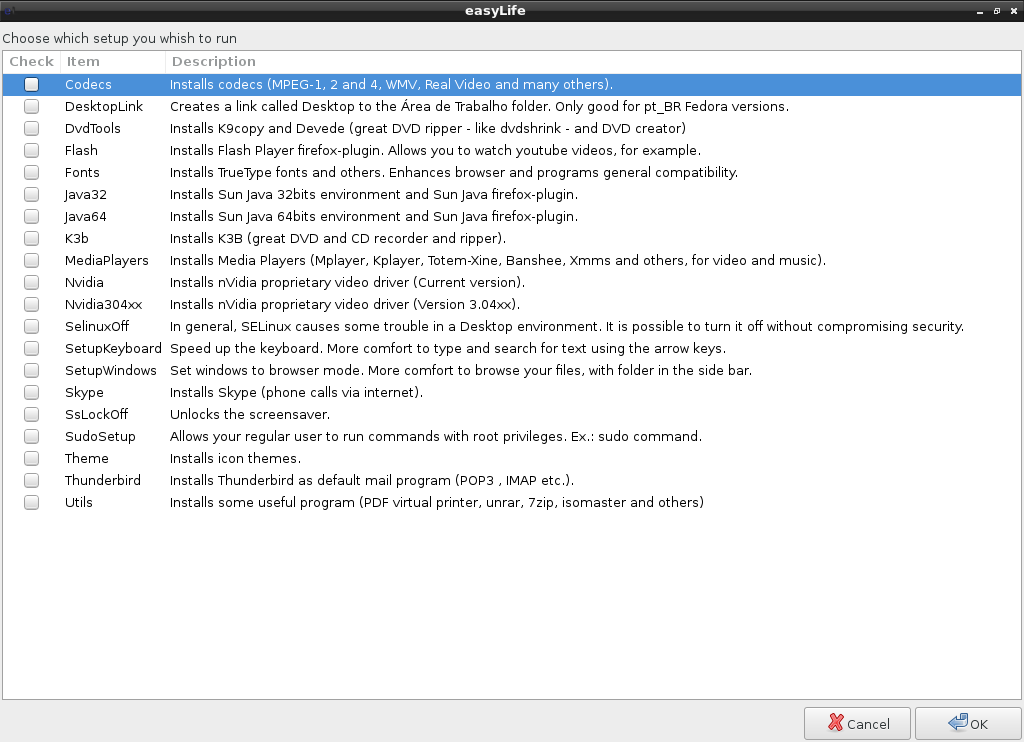Tick the Codecs checkbox
The width and height of the screenshot is (1024, 742).
31,84
